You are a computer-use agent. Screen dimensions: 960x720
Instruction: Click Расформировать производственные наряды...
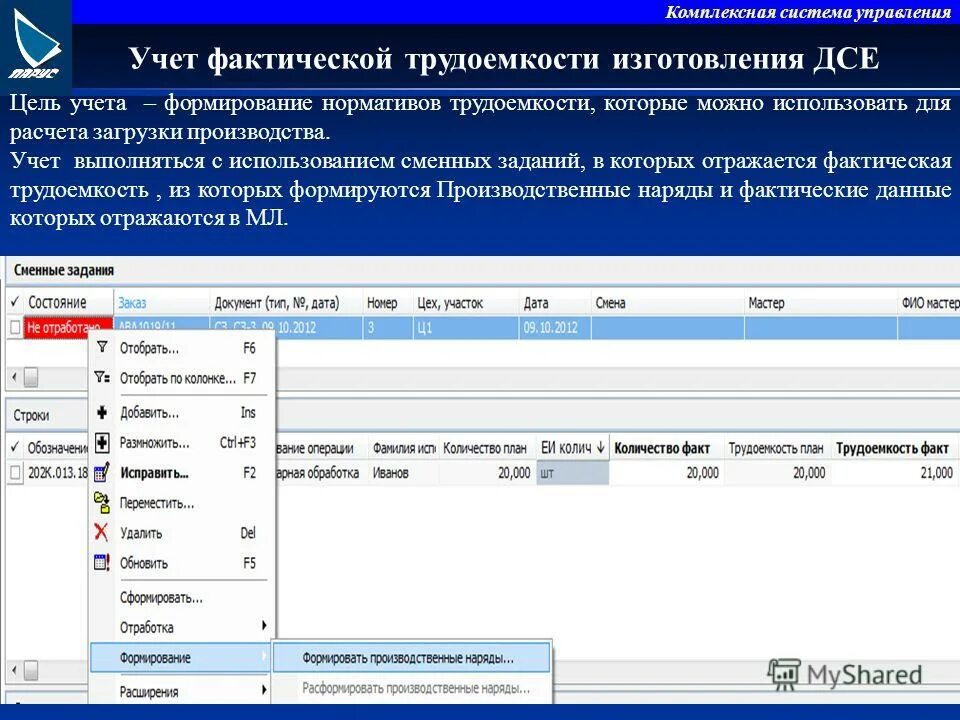[411, 688]
